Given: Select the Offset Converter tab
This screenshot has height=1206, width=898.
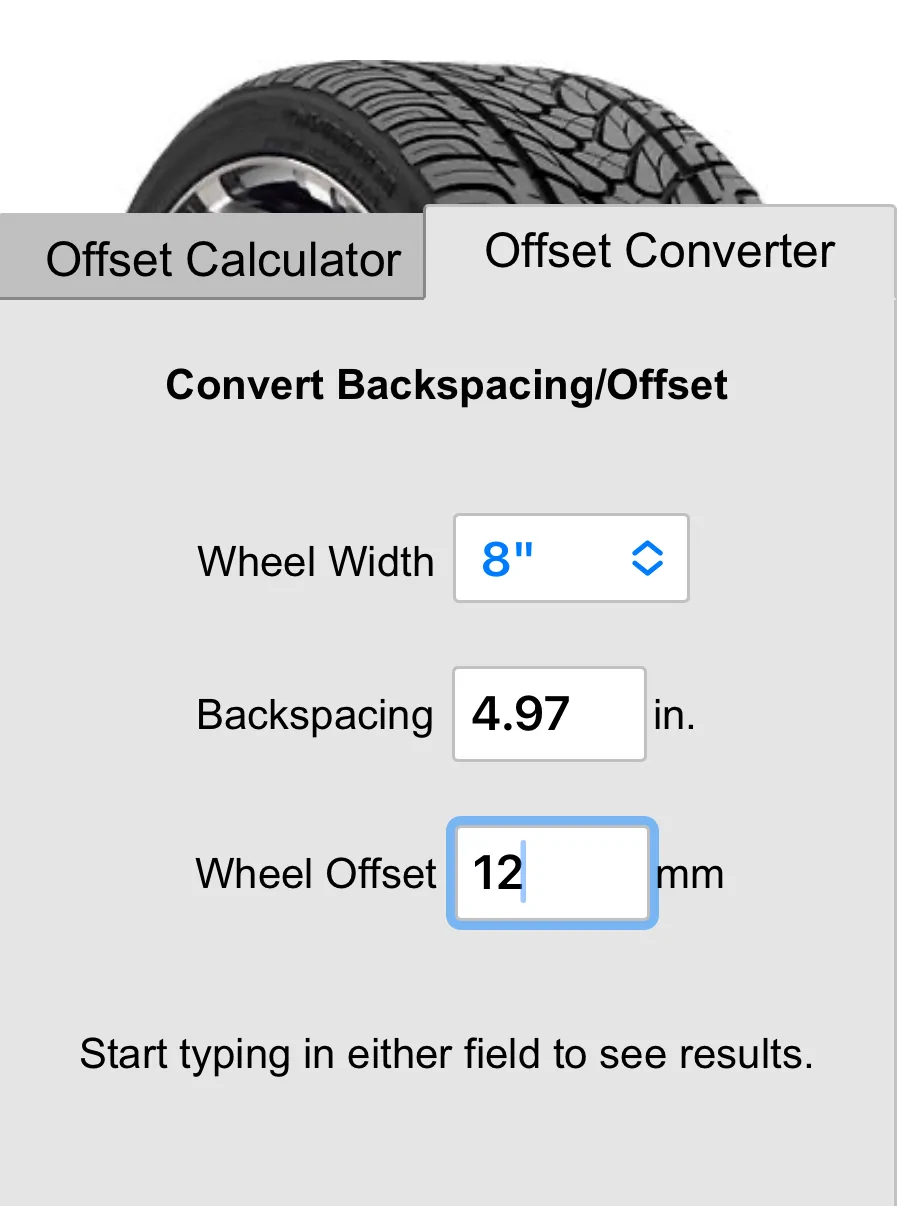Looking at the screenshot, I should 659,251.
